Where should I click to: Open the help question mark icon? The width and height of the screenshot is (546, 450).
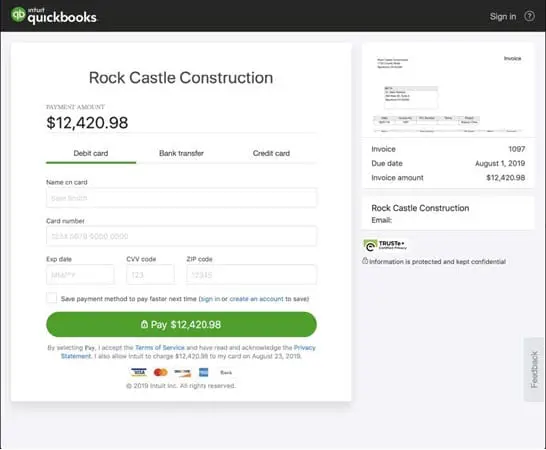[529, 16]
